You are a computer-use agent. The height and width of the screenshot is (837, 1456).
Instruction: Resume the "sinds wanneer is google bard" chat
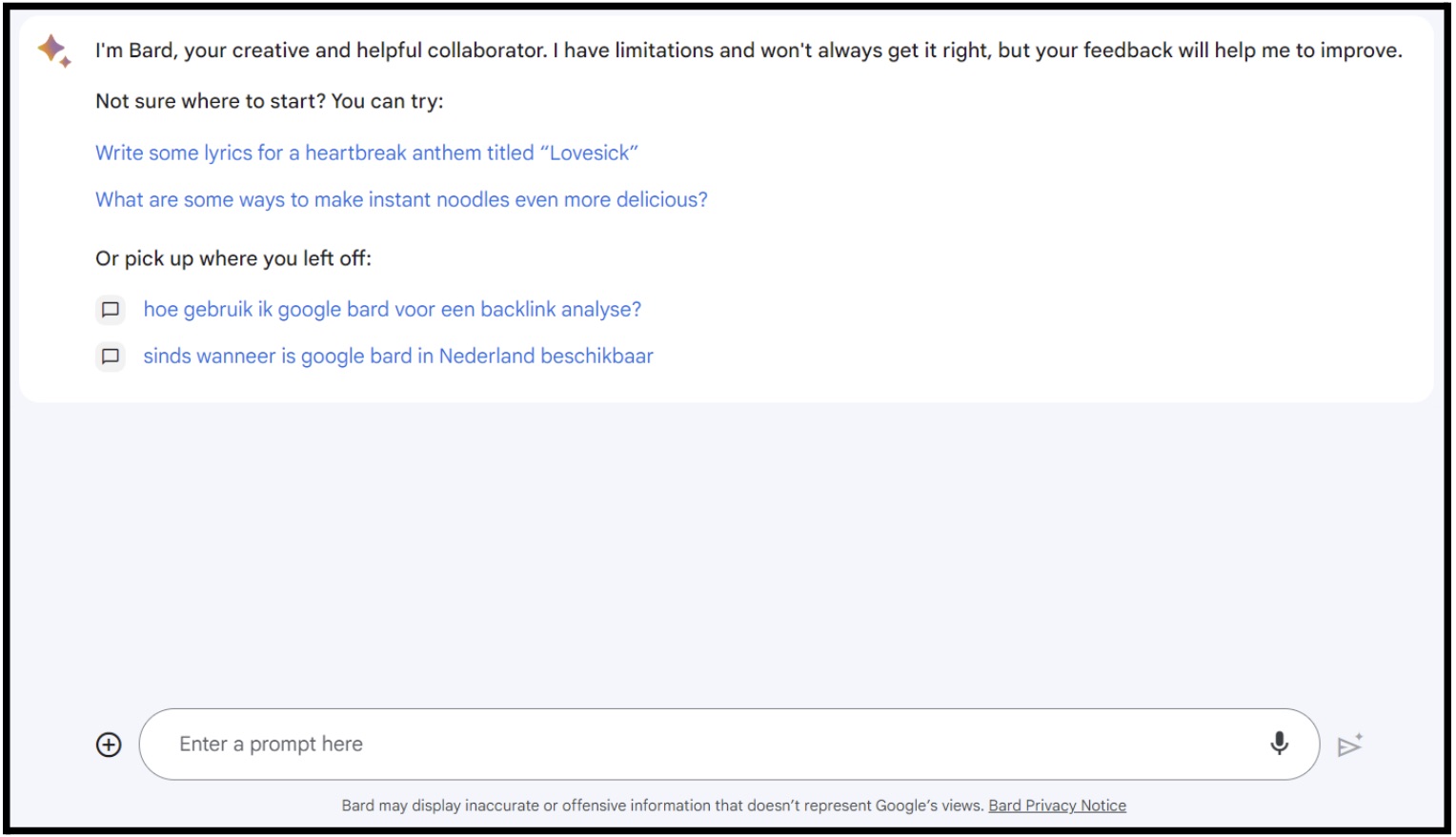tap(398, 357)
